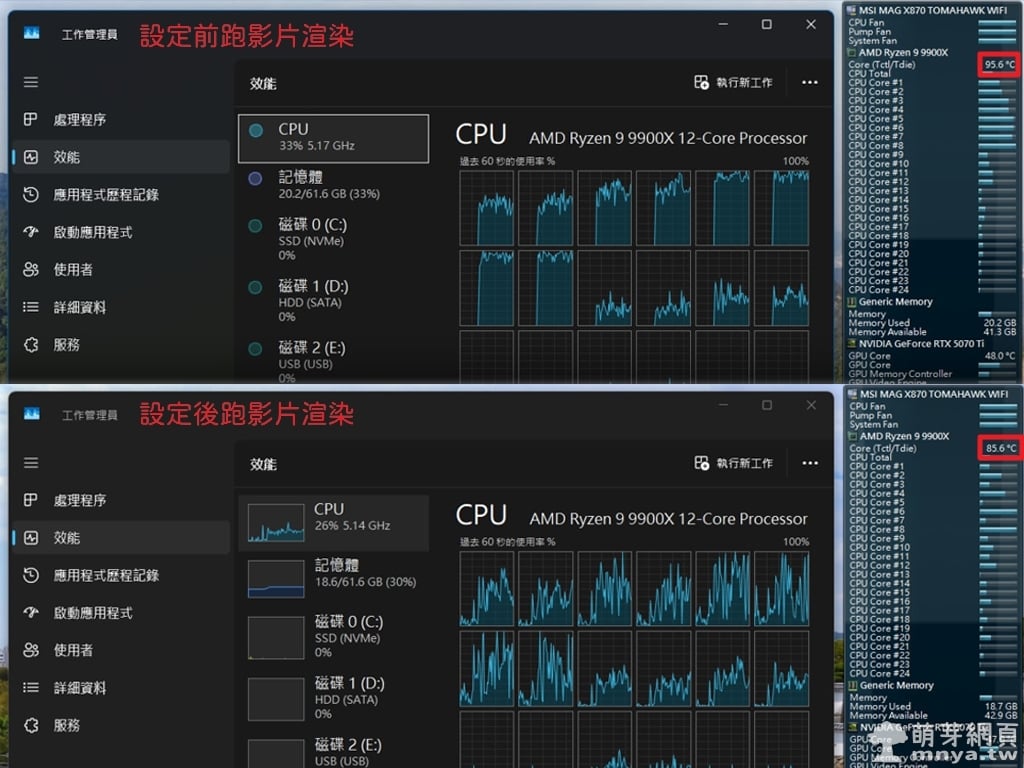Select 記憶體 18.6/61.6 GB resource entry

[333, 573]
